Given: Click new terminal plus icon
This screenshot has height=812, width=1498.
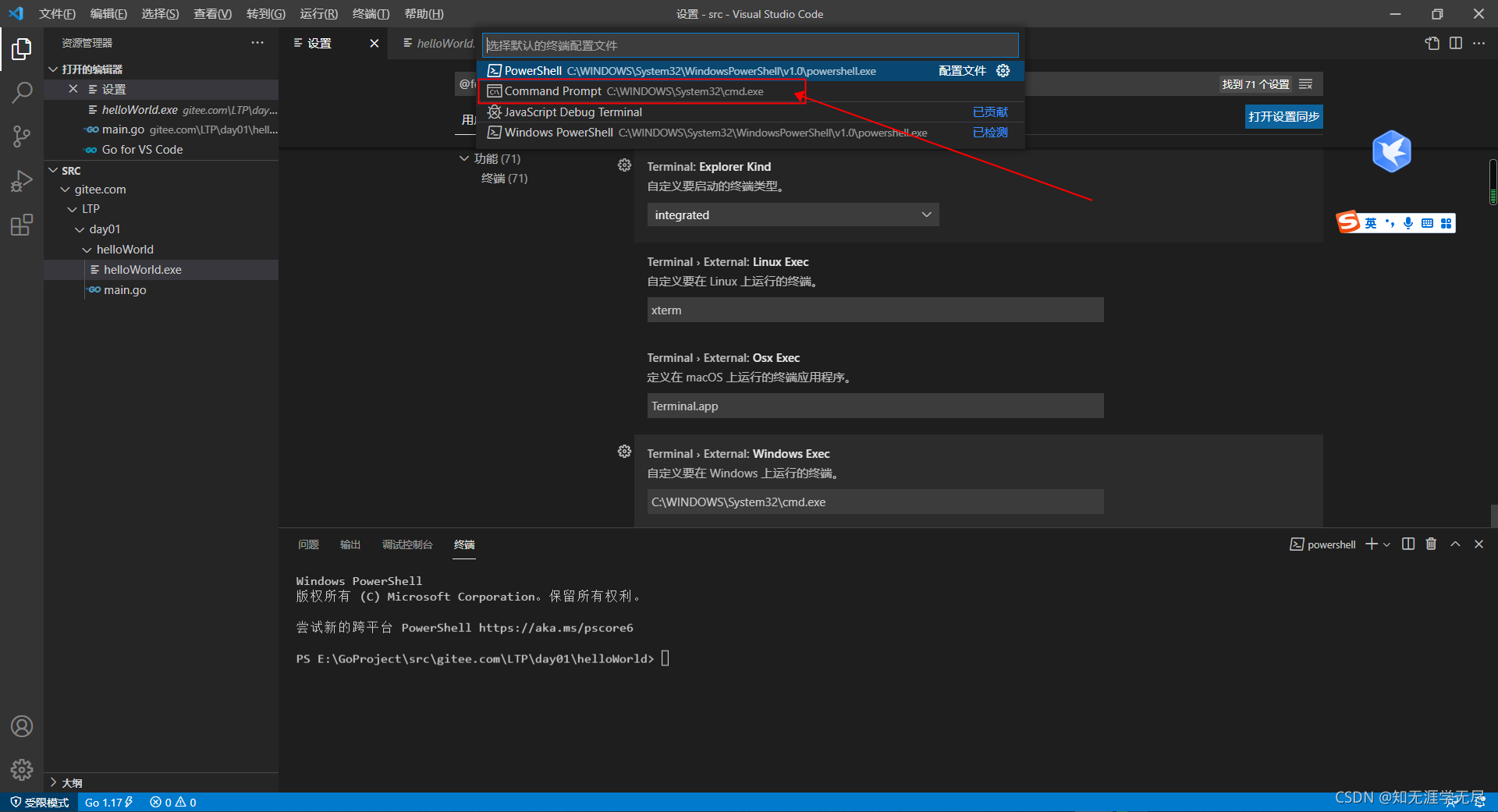Looking at the screenshot, I should (x=1372, y=544).
